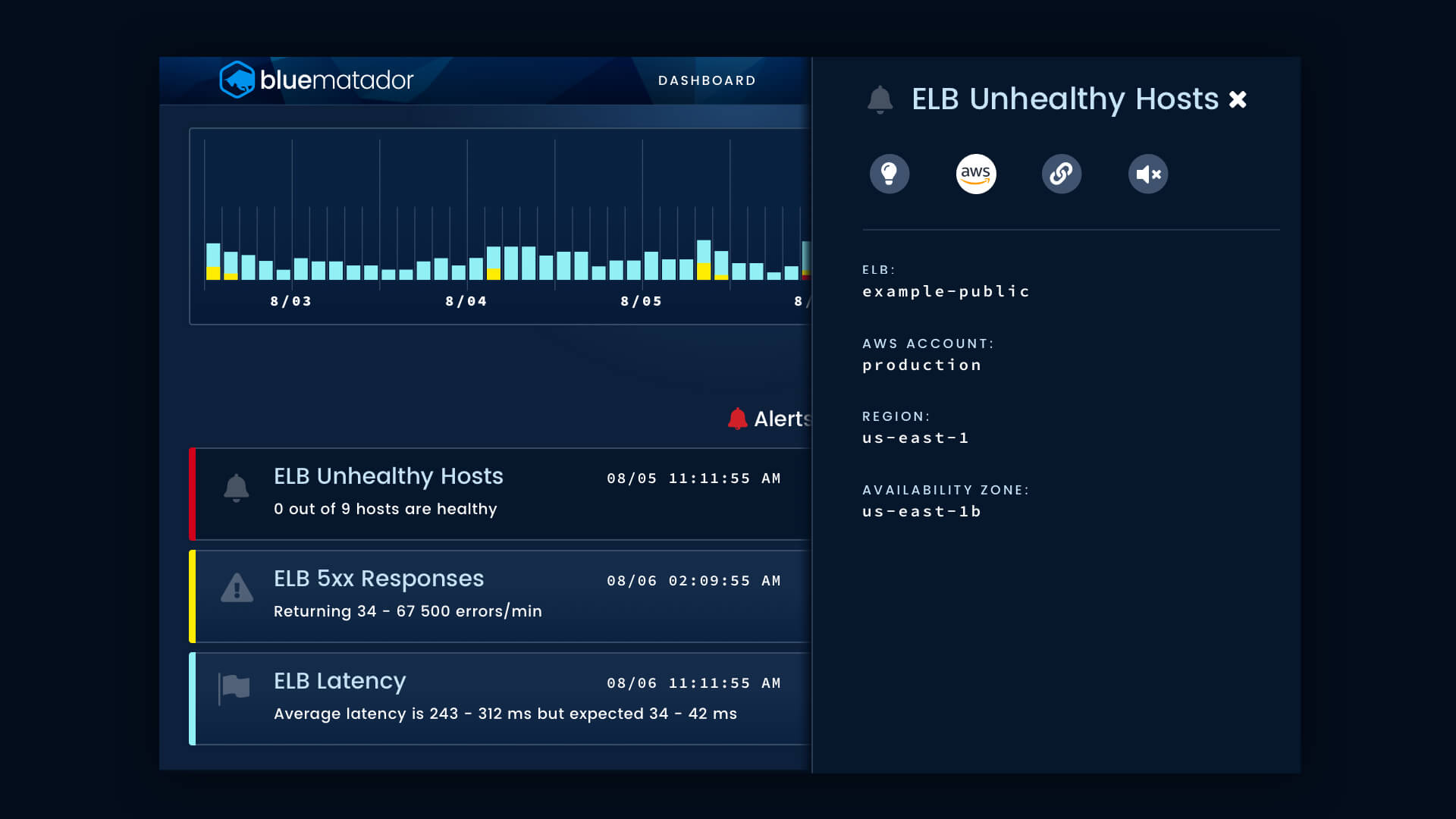Click the us-east-1b availability zone text
Viewport: 1456px width, 819px height.
click(x=921, y=511)
